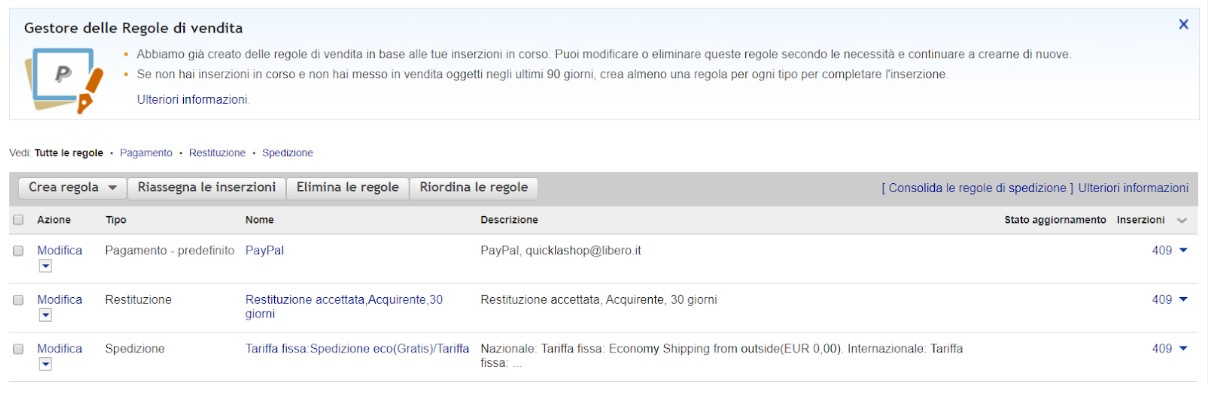The width and height of the screenshot is (1215, 395).
Task: Close the Gestore delle Regole banner
Action: click(1183, 24)
